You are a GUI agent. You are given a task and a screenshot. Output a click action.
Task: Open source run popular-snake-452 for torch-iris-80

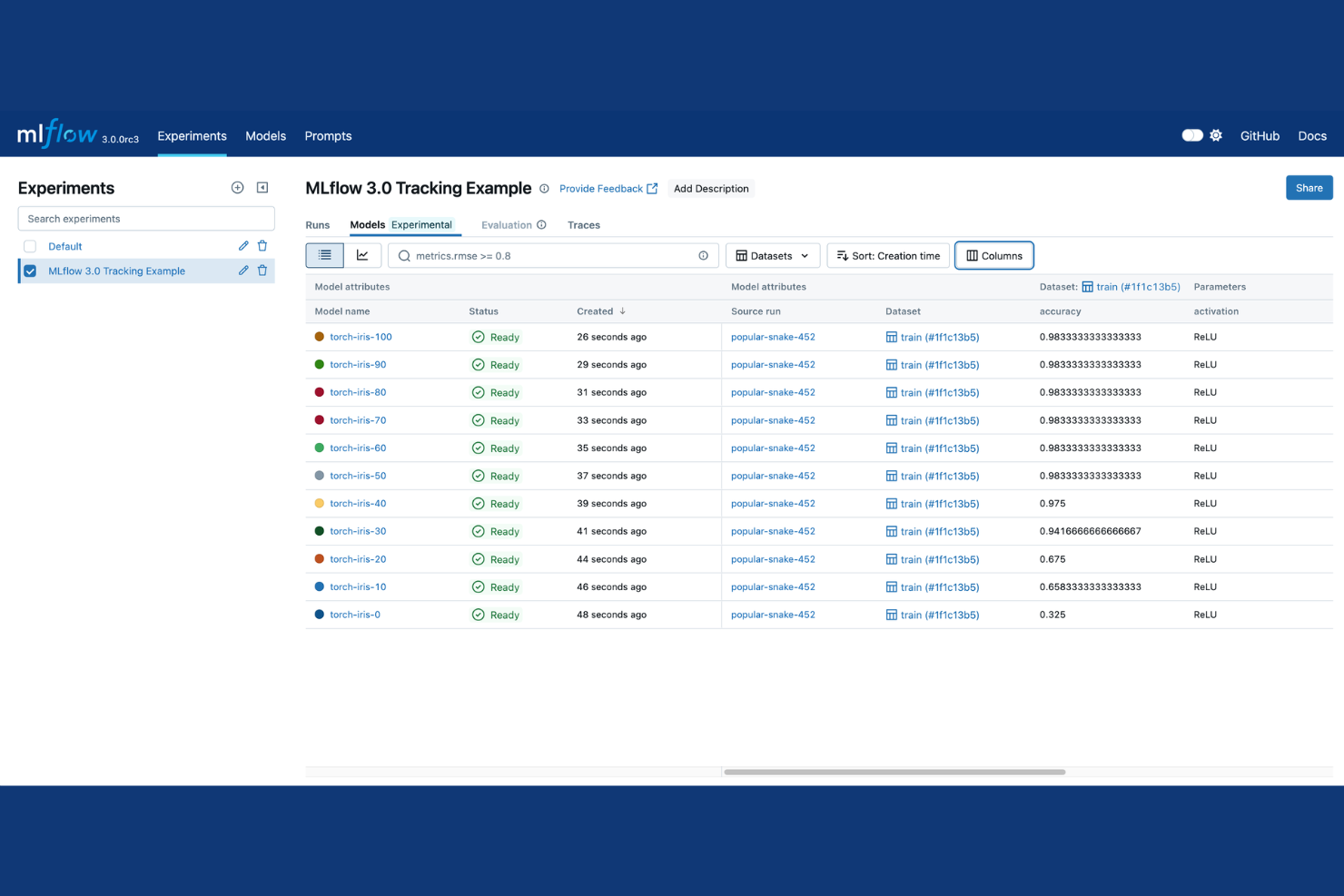coord(773,392)
